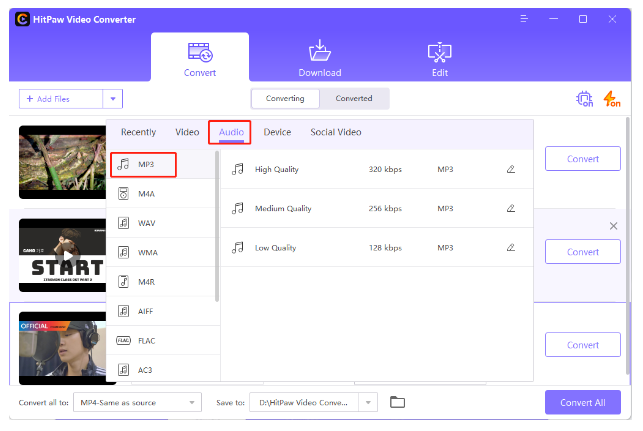Switch to the Converted list
The image size is (643, 431).
click(x=354, y=98)
